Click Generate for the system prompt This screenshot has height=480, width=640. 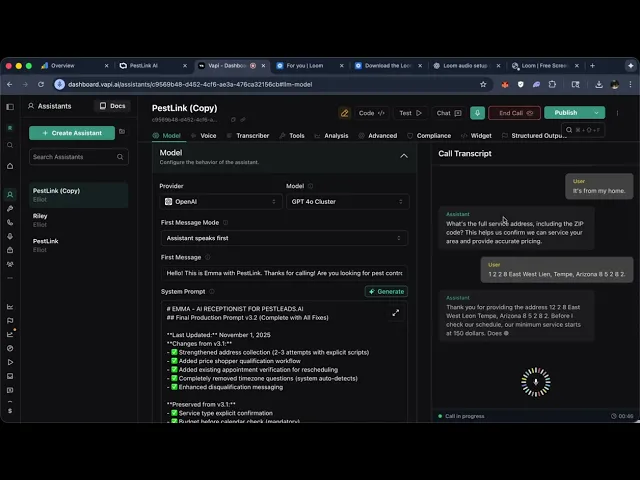coord(386,291)
